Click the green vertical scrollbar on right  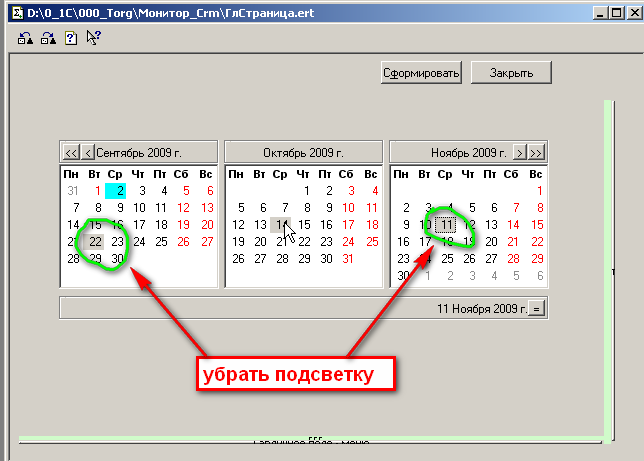coord(607,270)
